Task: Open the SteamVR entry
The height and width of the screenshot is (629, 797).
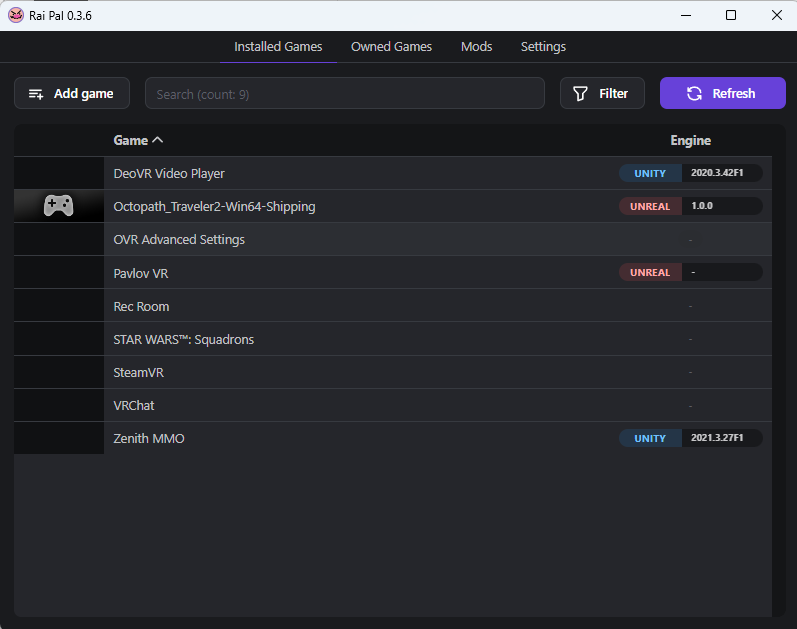Action: (393, 372)
